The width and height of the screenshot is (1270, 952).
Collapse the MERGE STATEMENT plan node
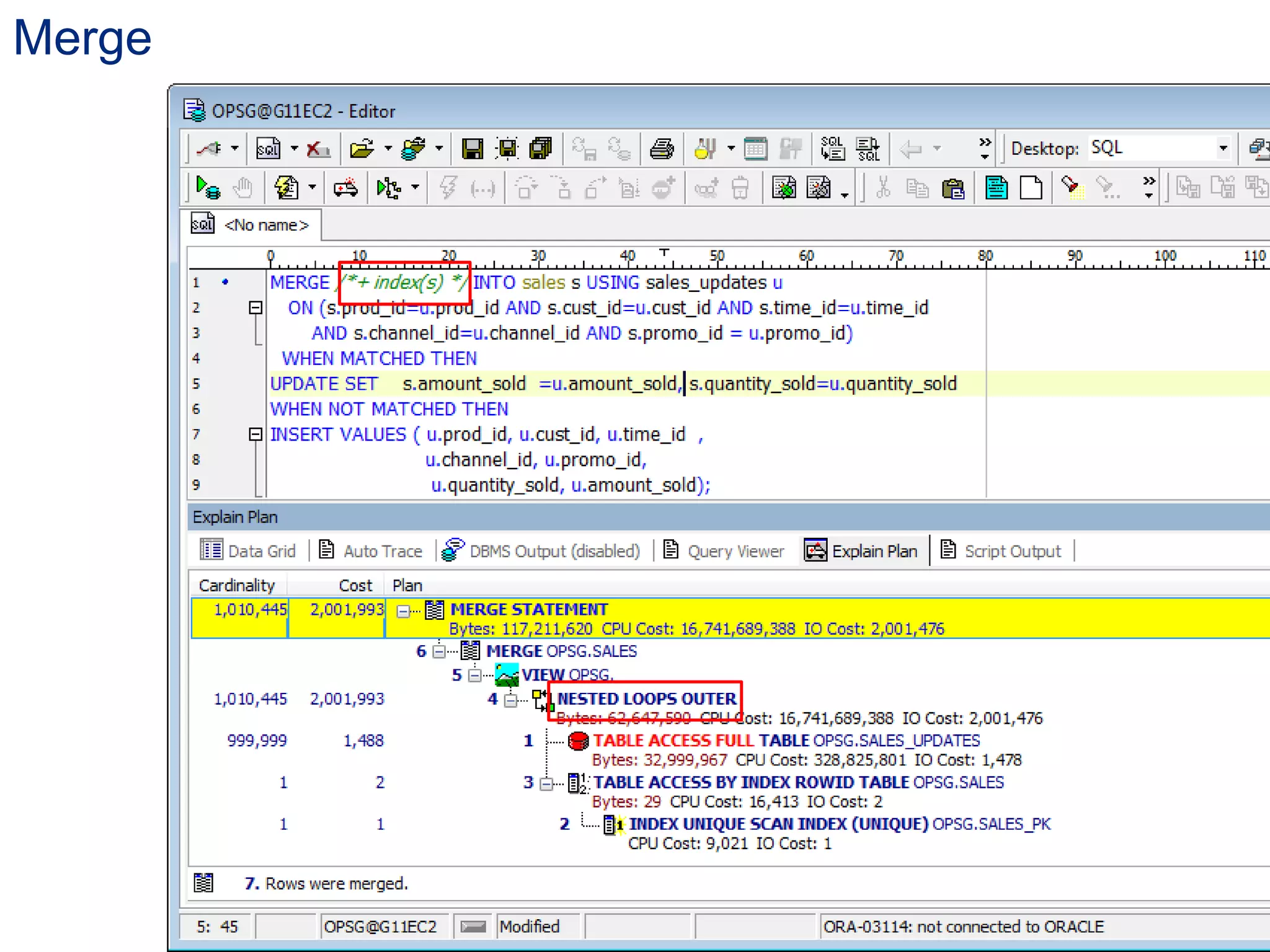[403, 611]
